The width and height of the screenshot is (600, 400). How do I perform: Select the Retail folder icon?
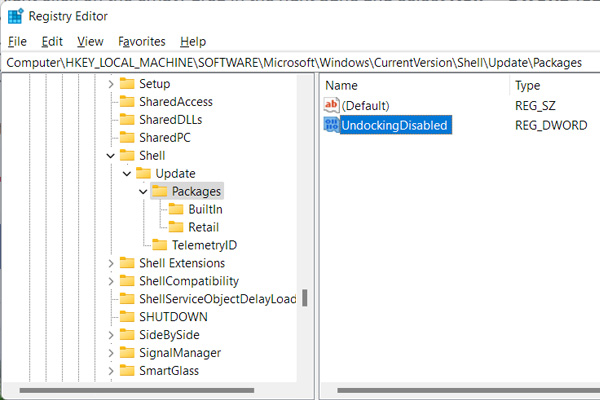tap(176, 227)
